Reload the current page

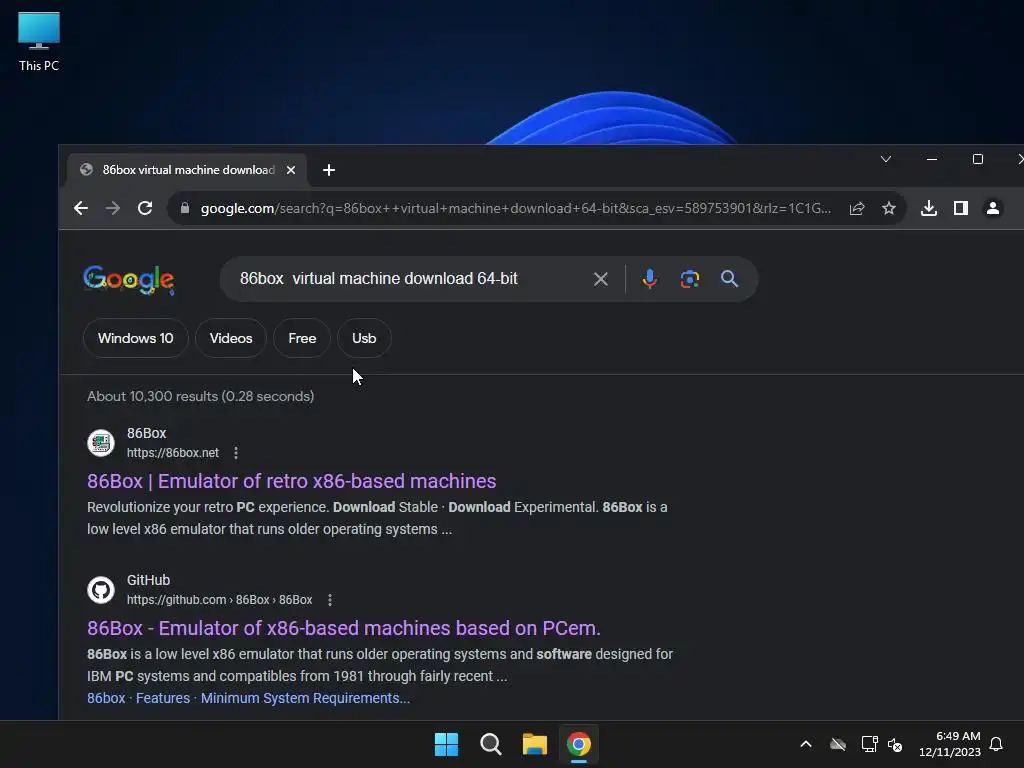(145, 208)
